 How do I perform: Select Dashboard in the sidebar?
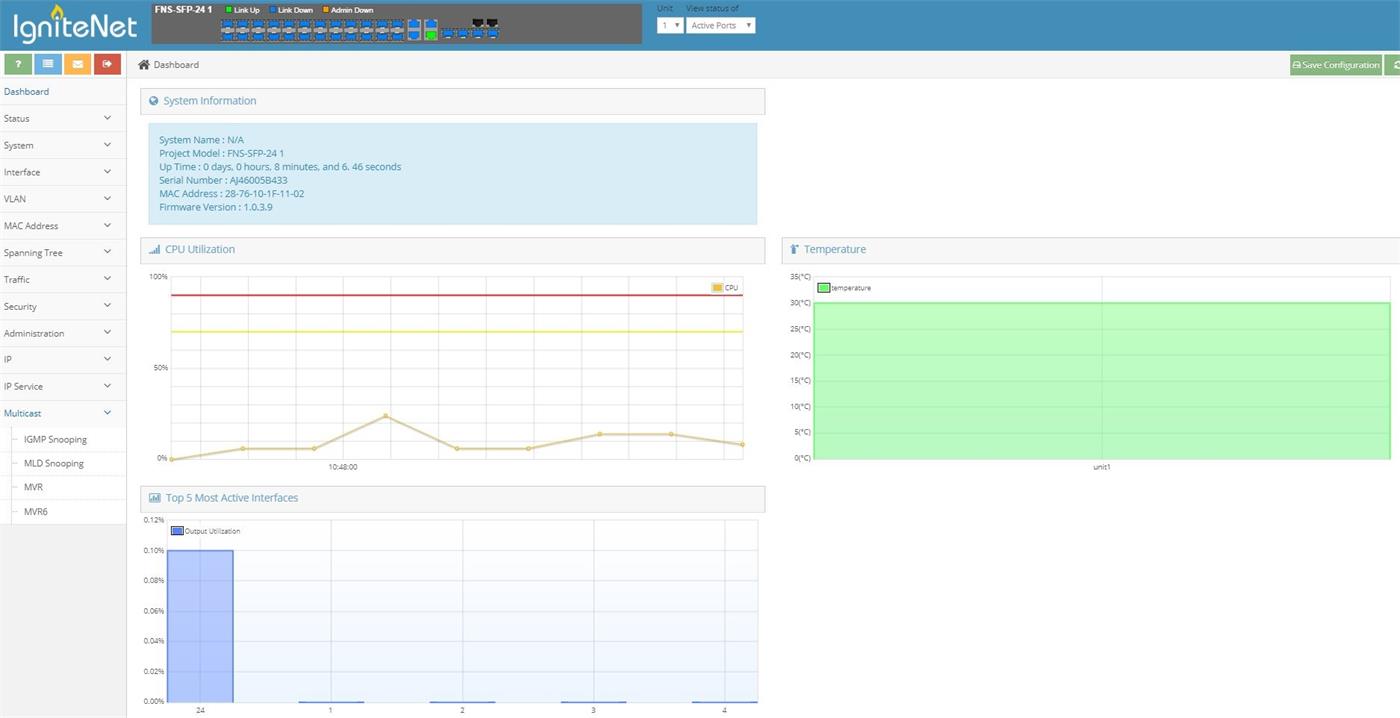[27, 92]
